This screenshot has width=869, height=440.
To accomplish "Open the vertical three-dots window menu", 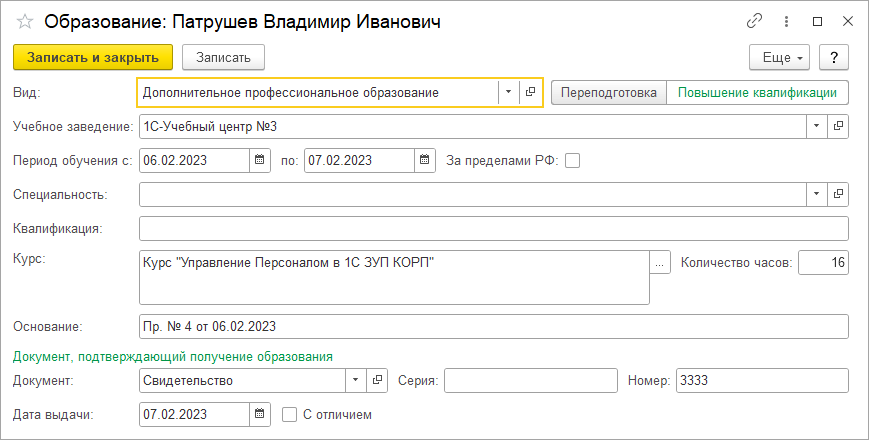I will [x=786, y=22].
